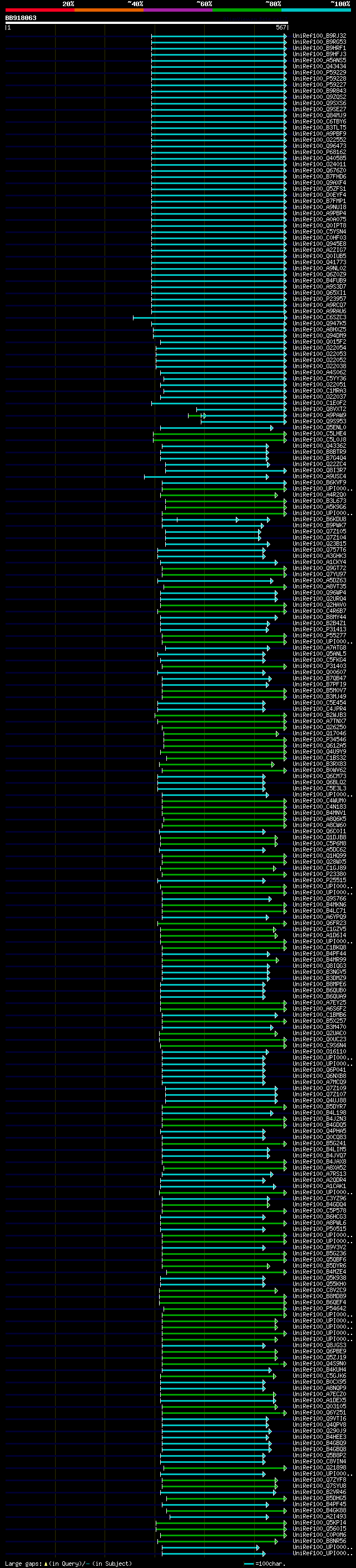Image resolution: width=356 pixels, height=1568 pixels.
Task: Select hit label UniRef100_B4GK88
Action: 319,1510
